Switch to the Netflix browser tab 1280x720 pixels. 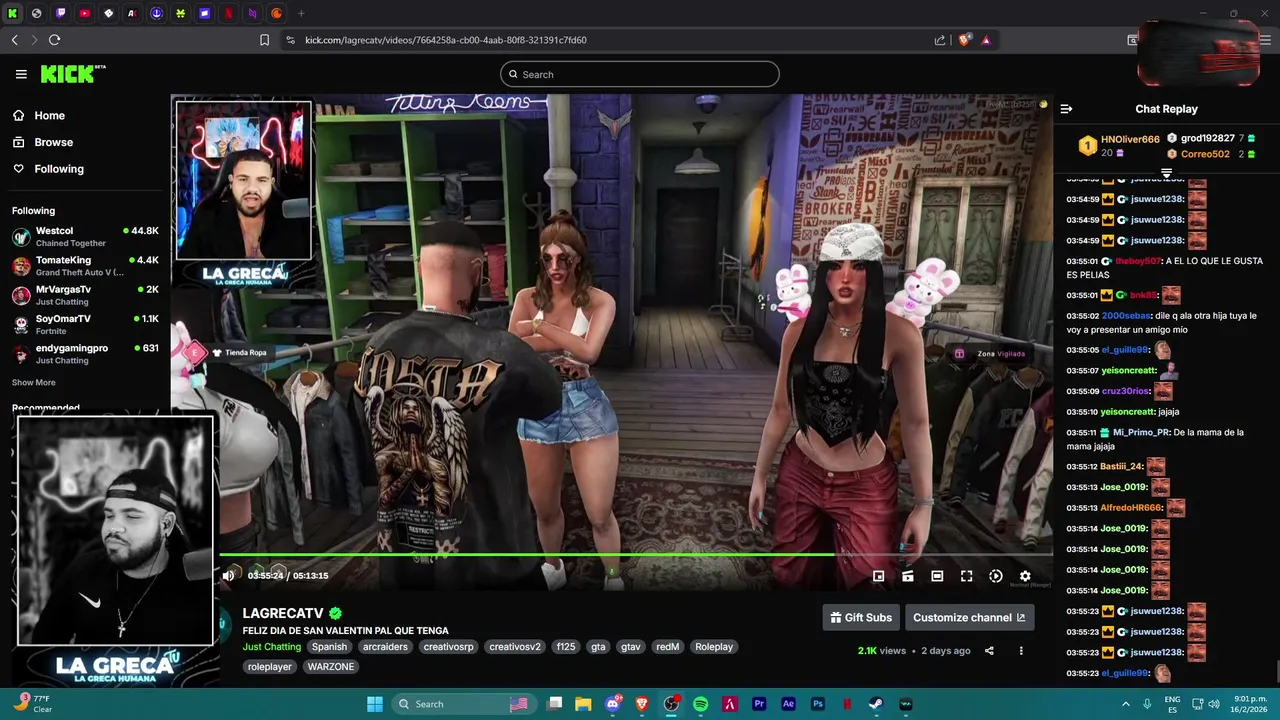point(228,13)
